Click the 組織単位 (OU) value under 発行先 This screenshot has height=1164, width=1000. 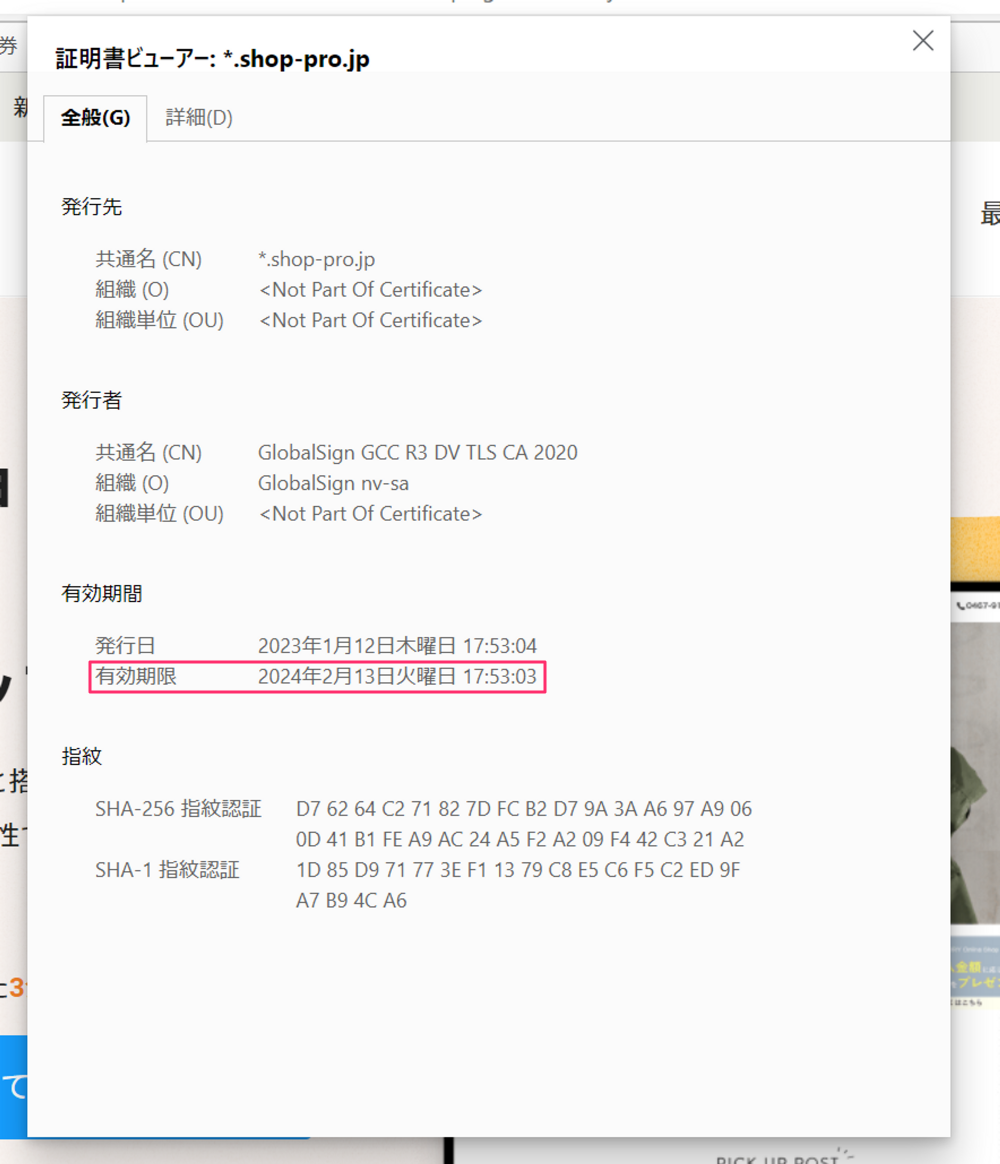pyautogui.click(x=370, y=321)
